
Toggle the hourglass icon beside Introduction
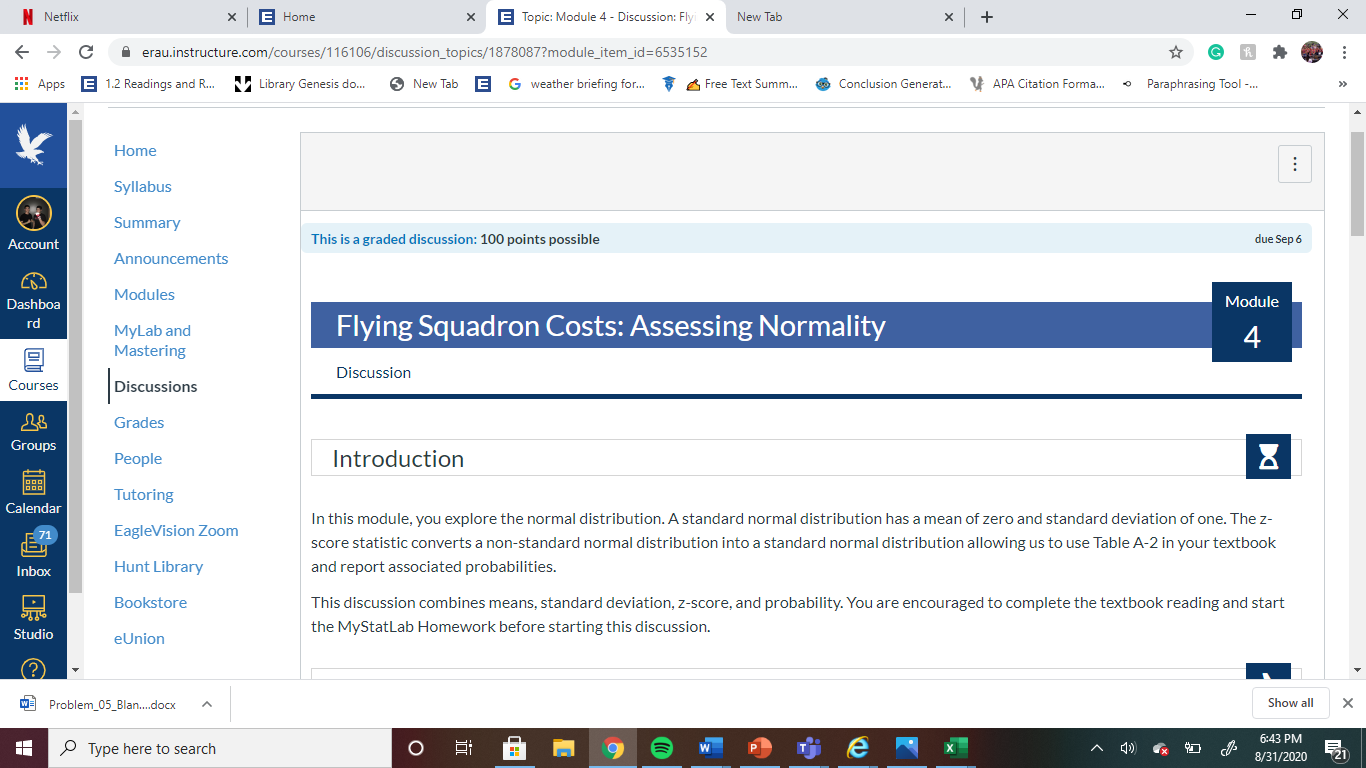[x=1268, y=456]
